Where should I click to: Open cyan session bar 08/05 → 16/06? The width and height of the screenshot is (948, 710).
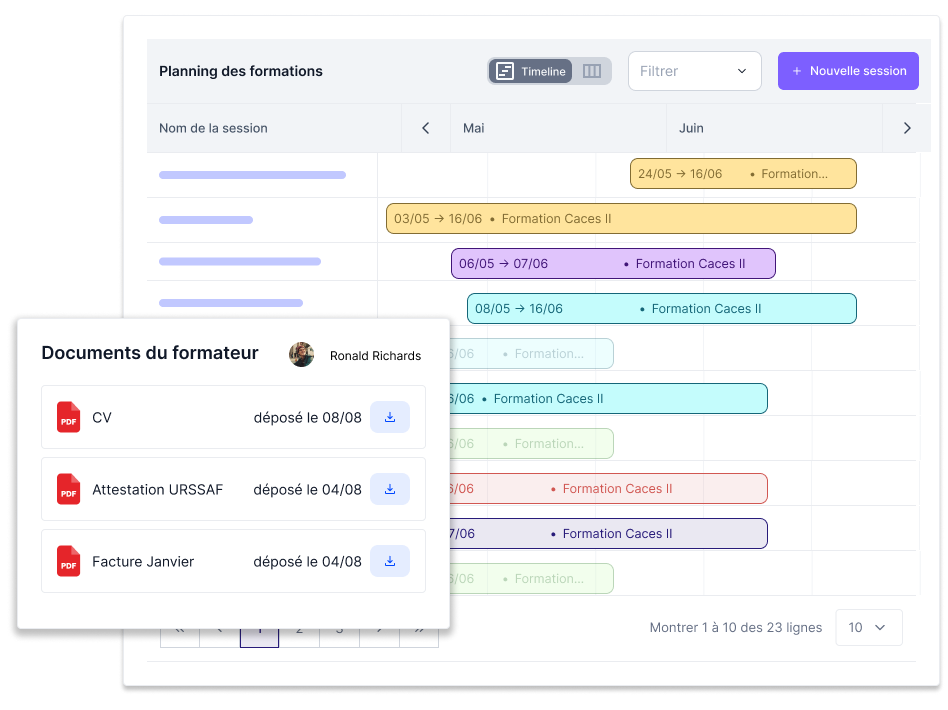[661, 308]
